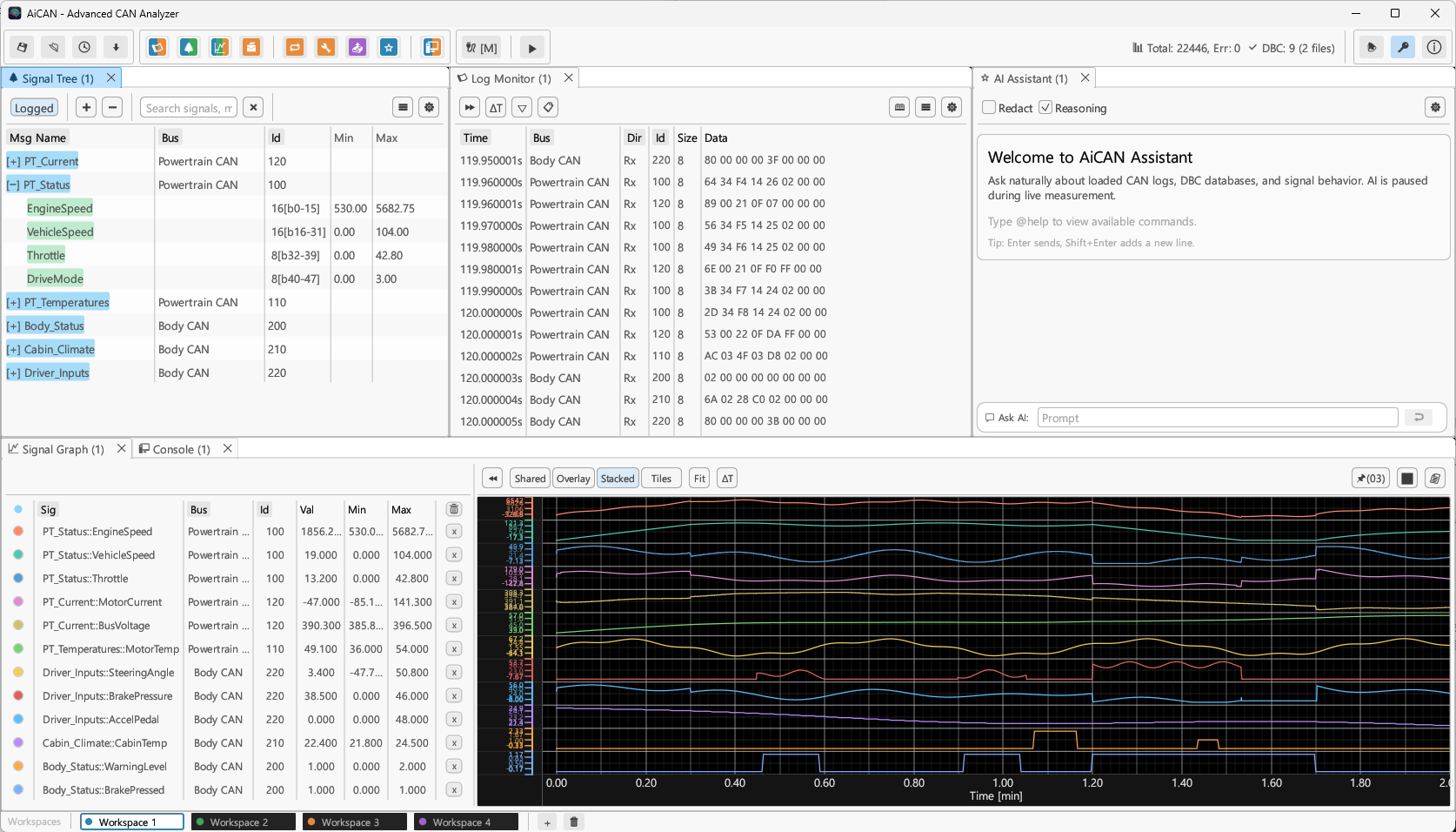Expand the Driver_Inputs message node

point(13,373)
